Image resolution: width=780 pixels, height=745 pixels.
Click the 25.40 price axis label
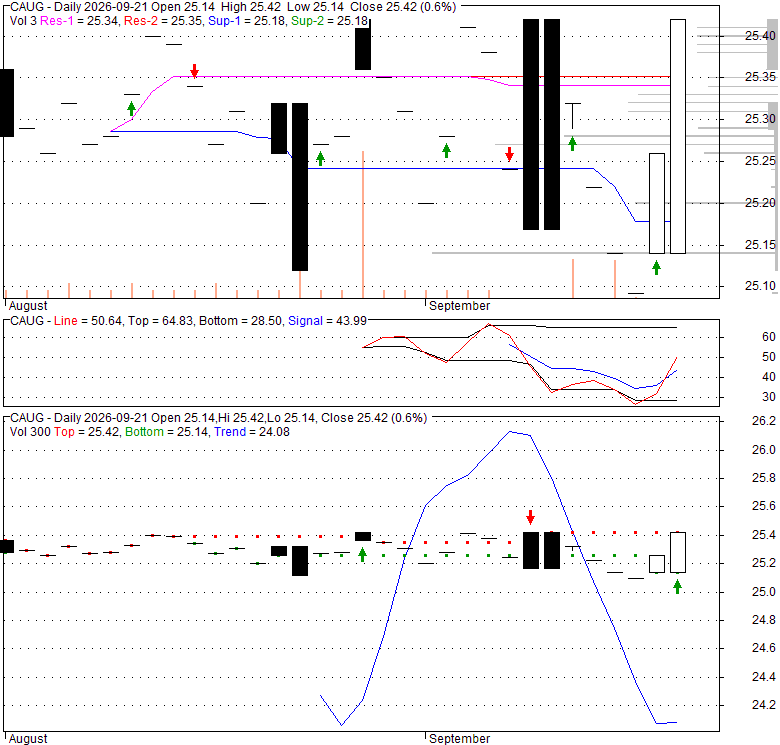click(760, 35)
